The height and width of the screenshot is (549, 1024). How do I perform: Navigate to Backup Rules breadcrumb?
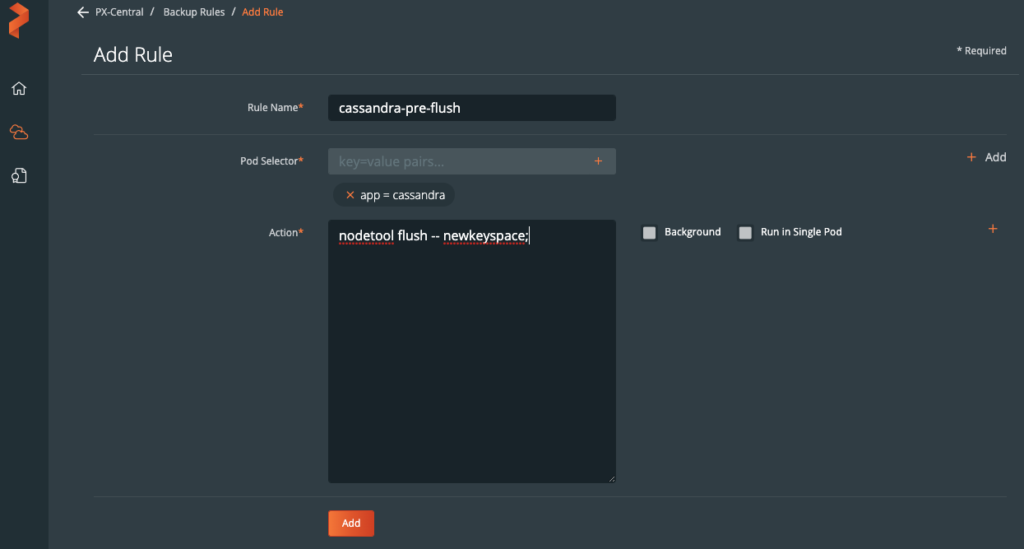pos(194,13)
